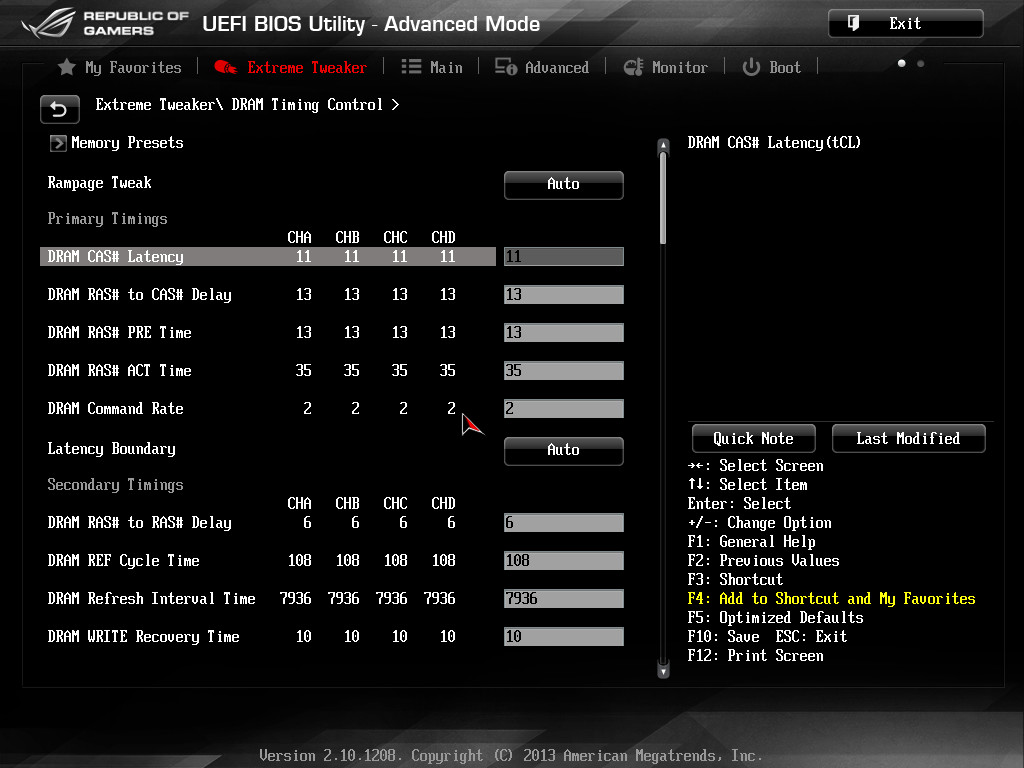Click the Last Modified button
Screen dimensions: 1024x768
(x=908, y=438)
